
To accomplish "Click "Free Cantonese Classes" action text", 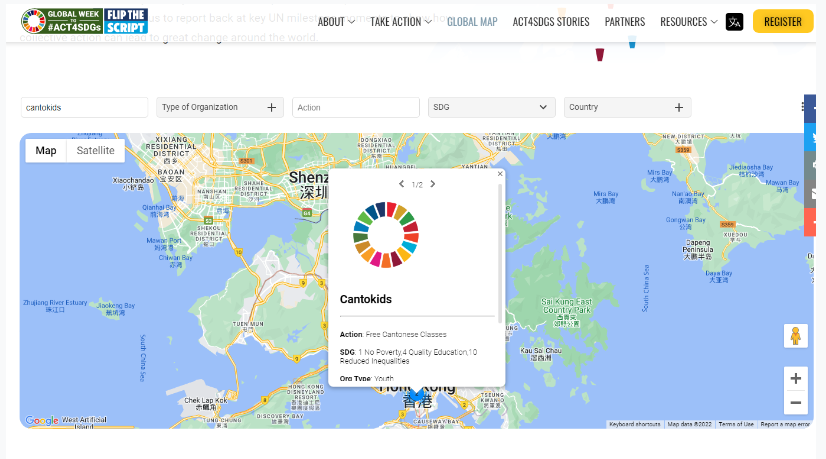I will 406,335.
